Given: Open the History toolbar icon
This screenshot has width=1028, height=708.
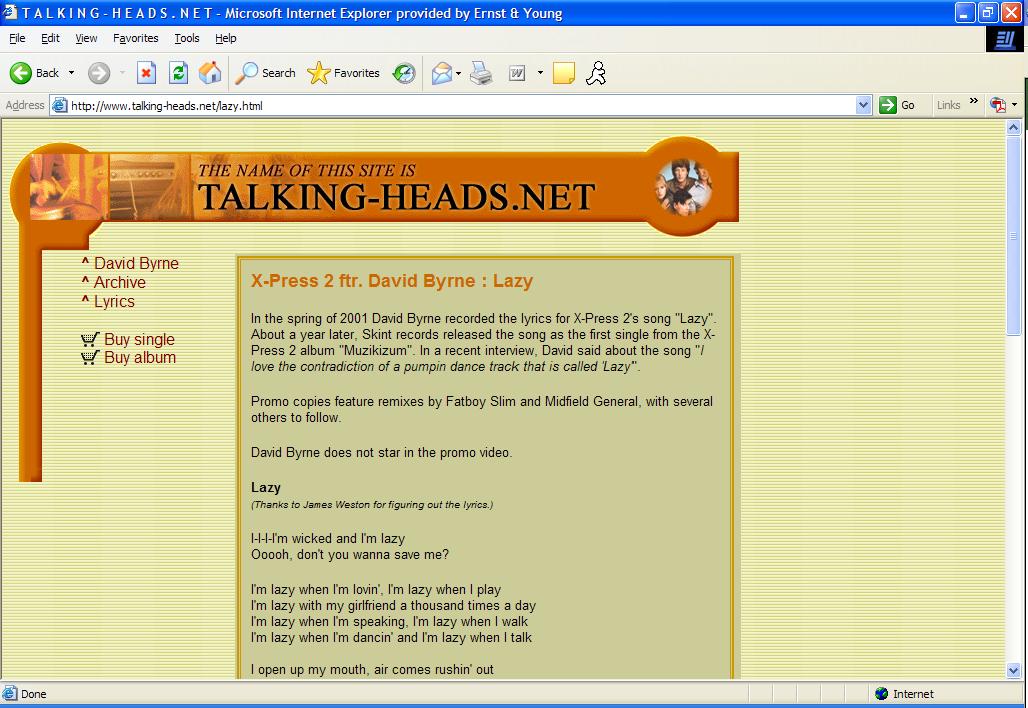Looking at the screenshot, I should [404, 73].
